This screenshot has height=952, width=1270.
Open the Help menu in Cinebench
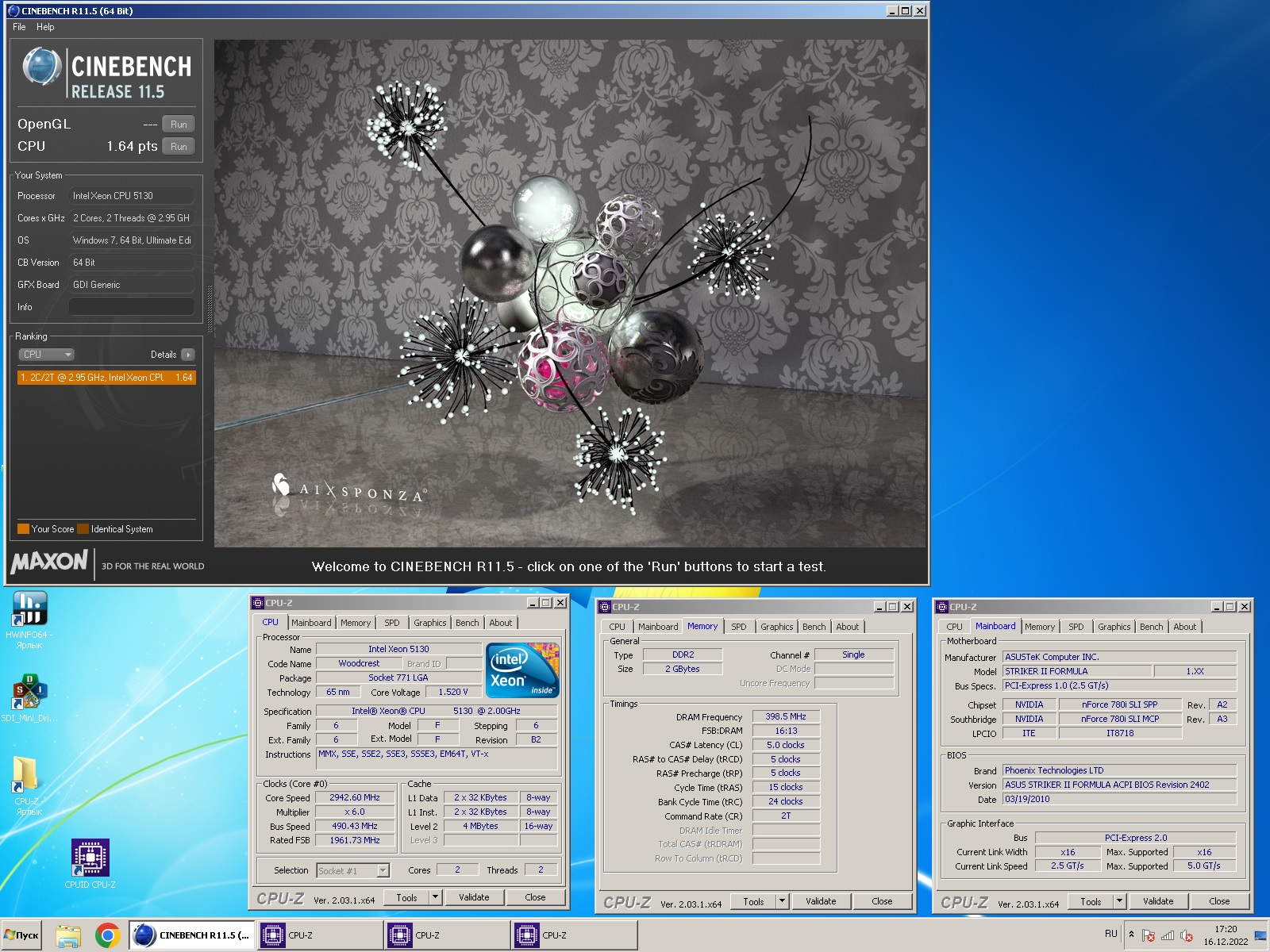coord(45,27)
